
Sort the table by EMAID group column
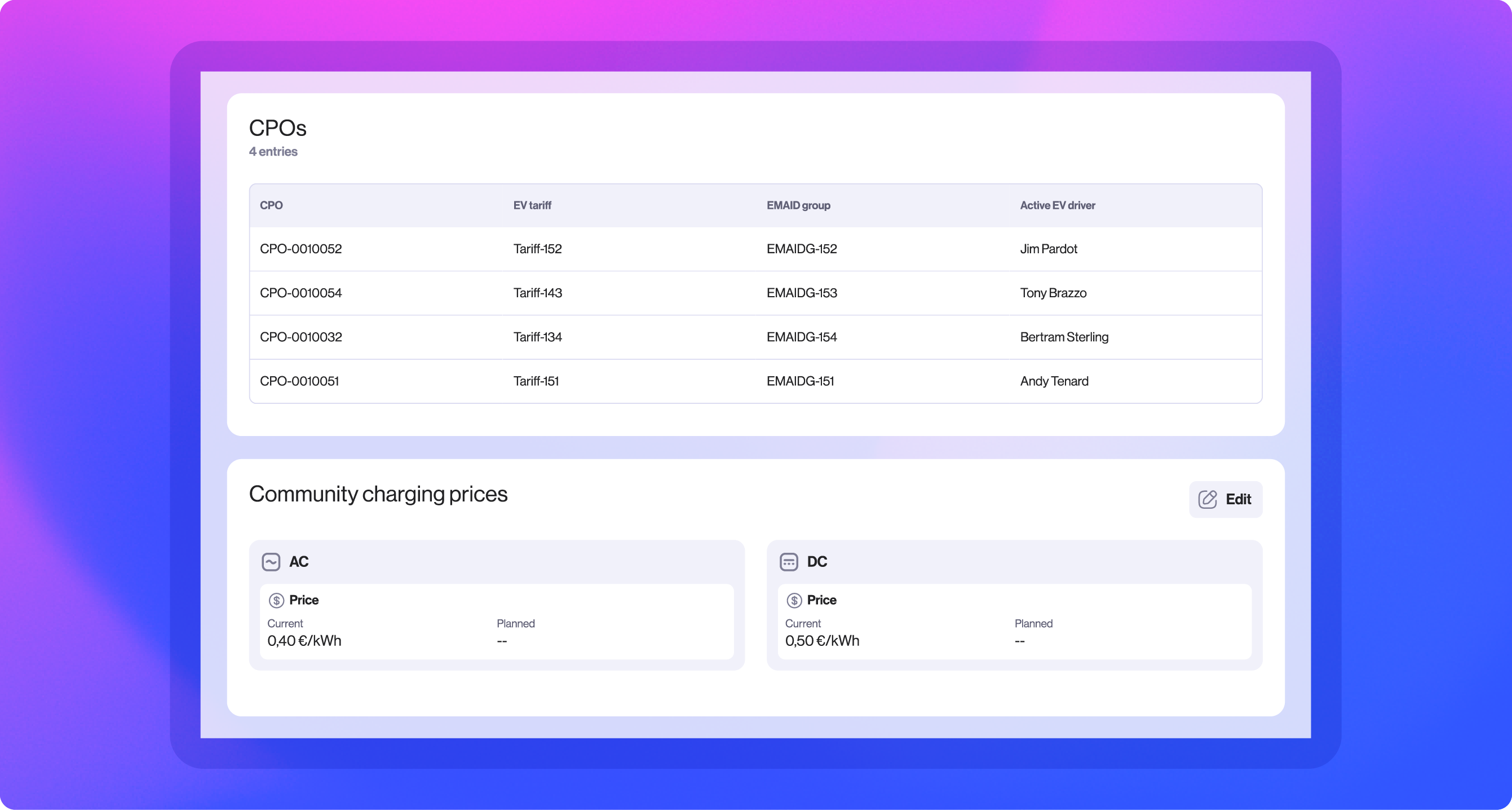coord(798,205)
